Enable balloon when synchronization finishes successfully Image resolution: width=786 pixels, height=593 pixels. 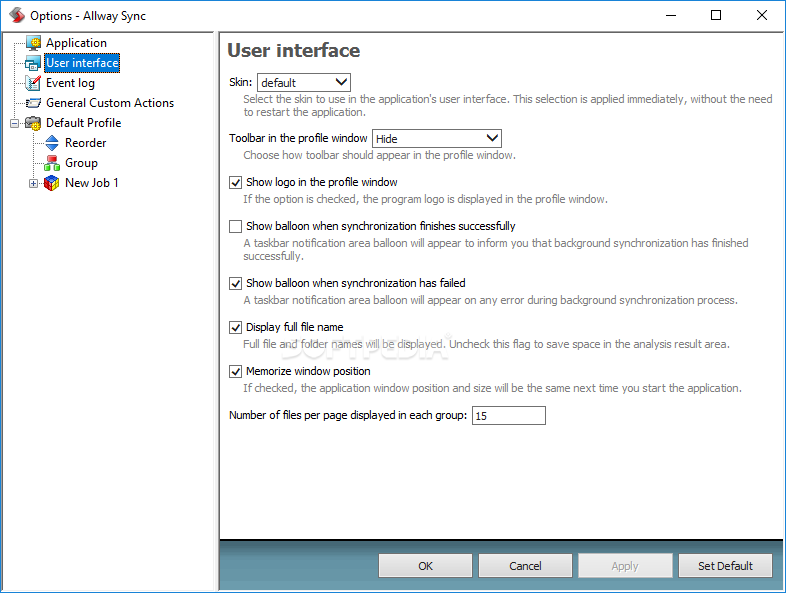(x=236, y=227)
